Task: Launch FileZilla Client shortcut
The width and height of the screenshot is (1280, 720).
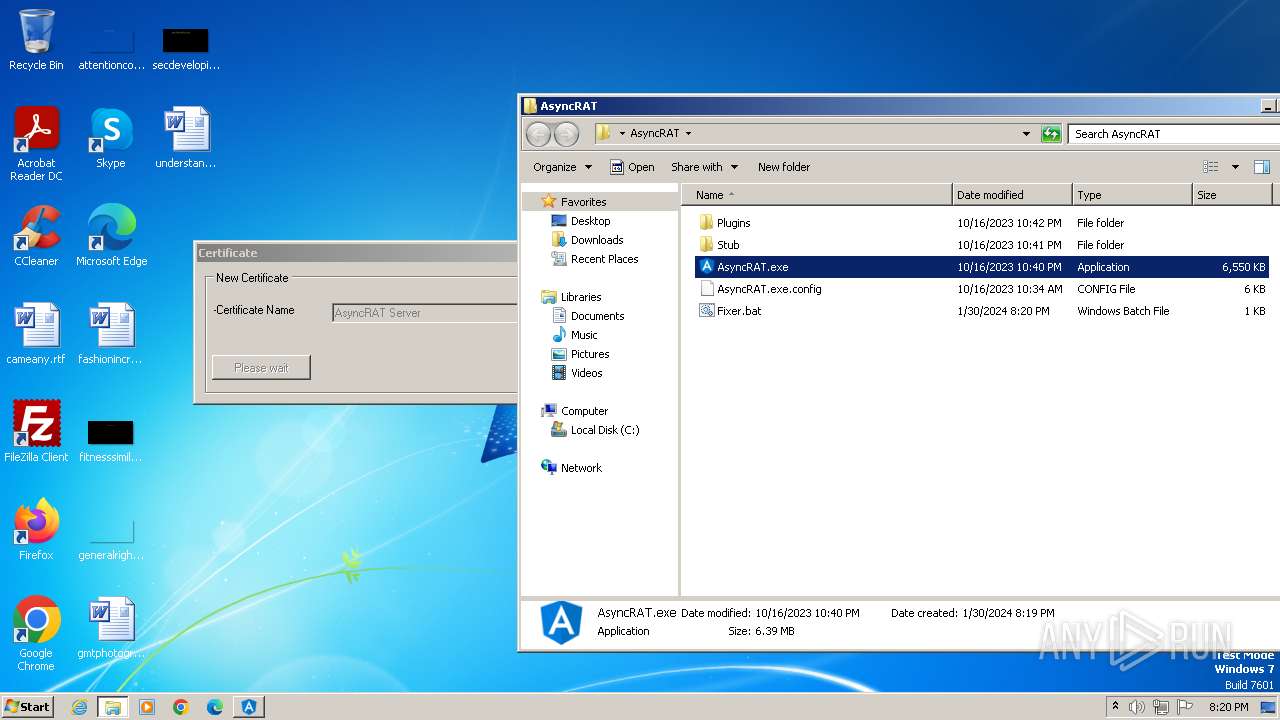Action: tap(36, 432)
